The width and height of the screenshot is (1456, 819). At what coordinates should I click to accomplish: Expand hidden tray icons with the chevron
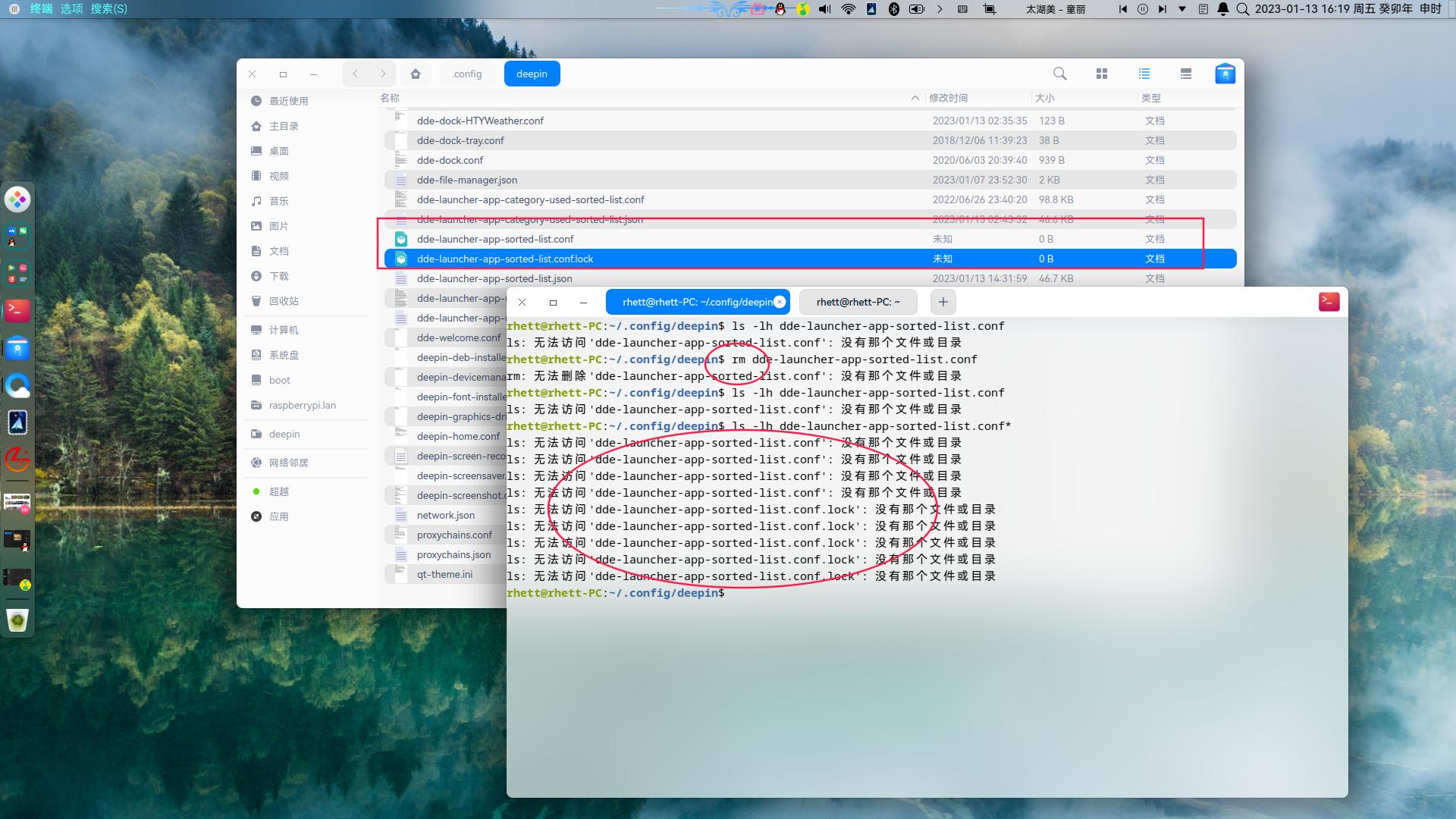[940, 9]
